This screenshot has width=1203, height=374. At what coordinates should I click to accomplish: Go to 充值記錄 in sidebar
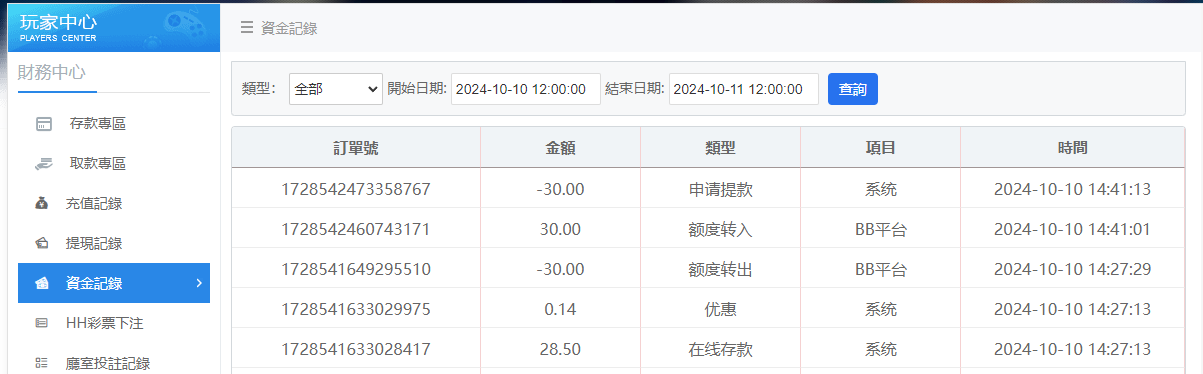pyautogui.click(x=114, y=204)
